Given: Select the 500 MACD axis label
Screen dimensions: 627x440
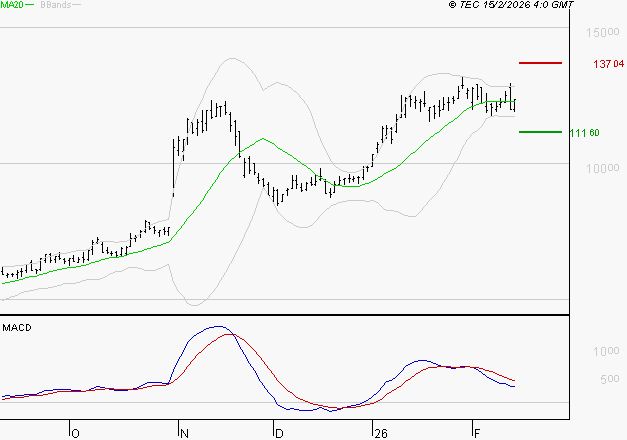Looking at the screenshot, I should [x=610, y=379].
